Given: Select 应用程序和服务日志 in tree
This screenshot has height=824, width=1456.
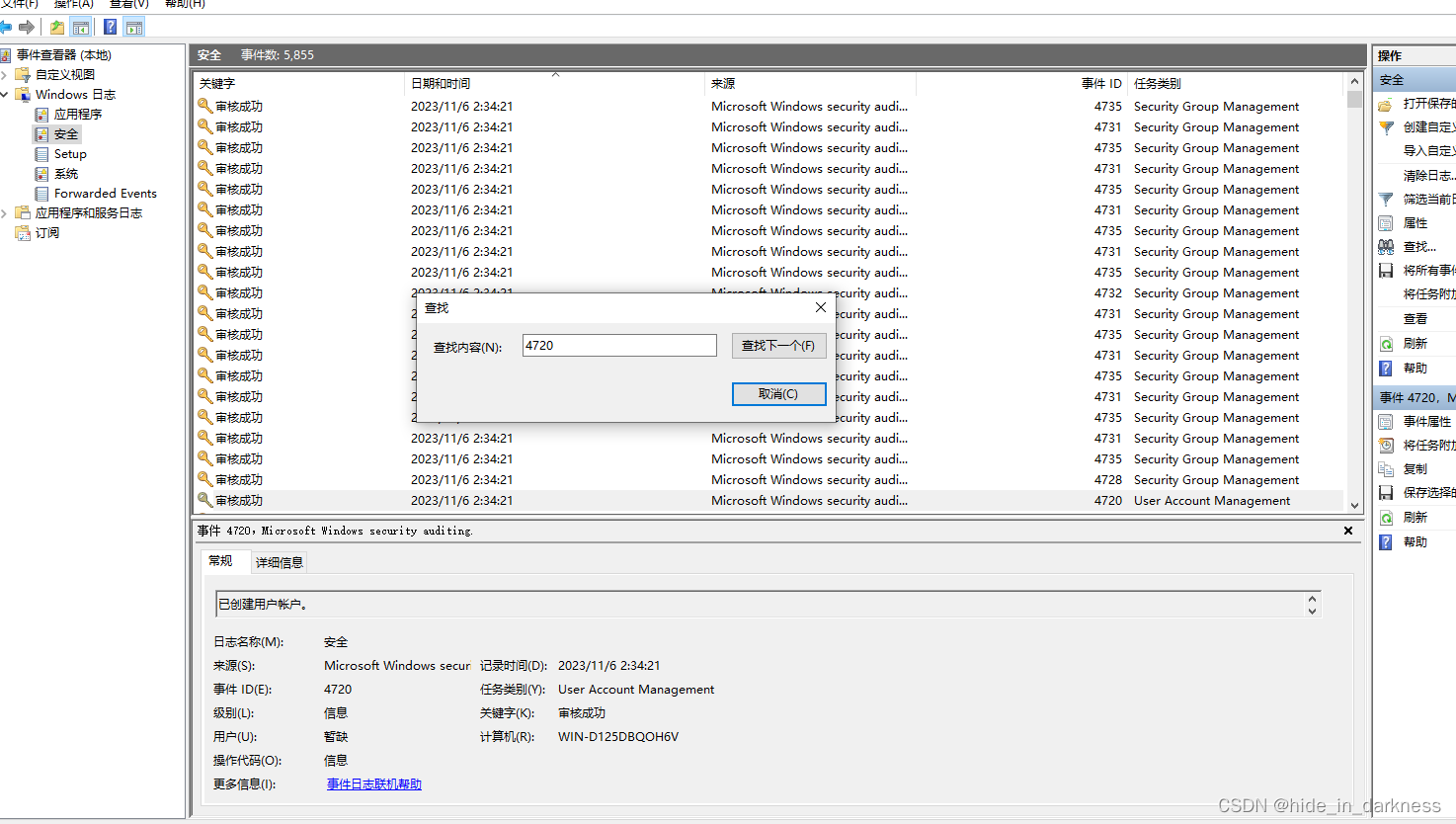Looking at the screenshot, I should point(89,213).
